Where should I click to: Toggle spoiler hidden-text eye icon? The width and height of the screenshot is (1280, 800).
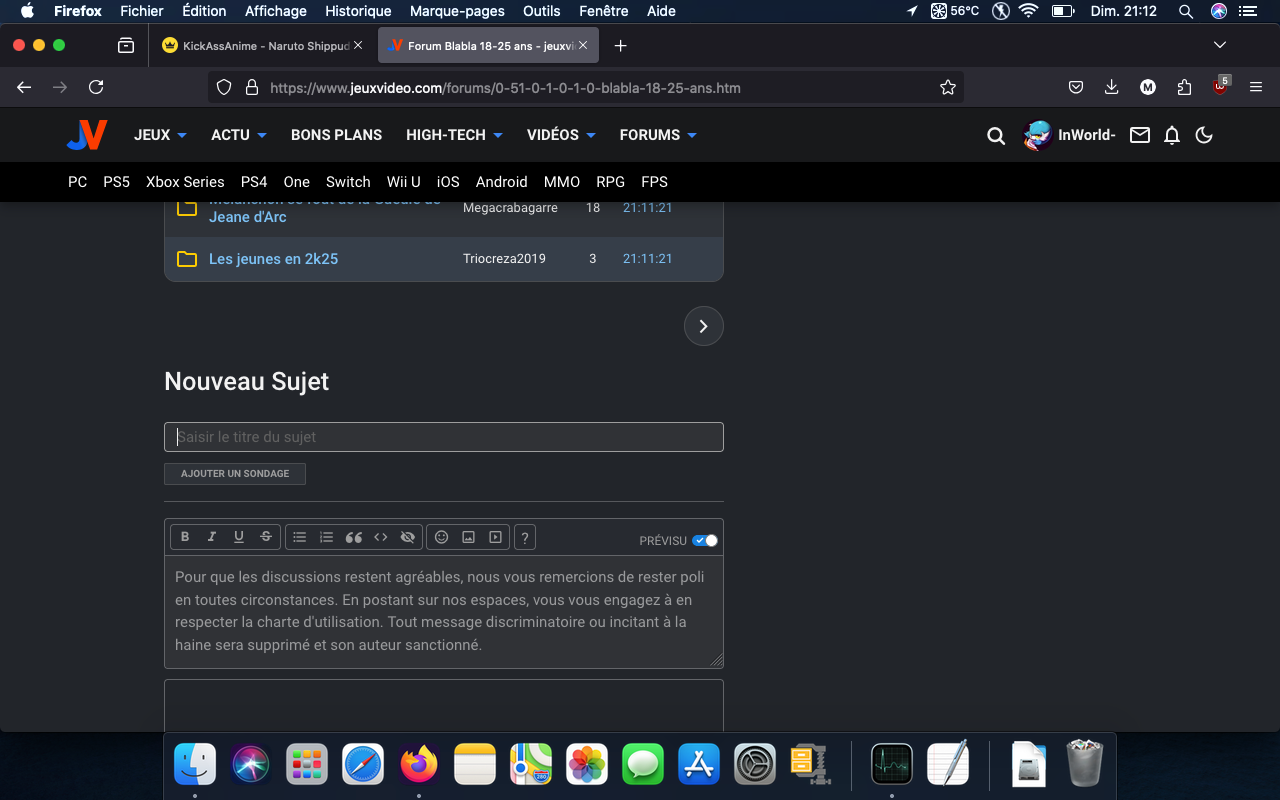[x=407, y=537]
